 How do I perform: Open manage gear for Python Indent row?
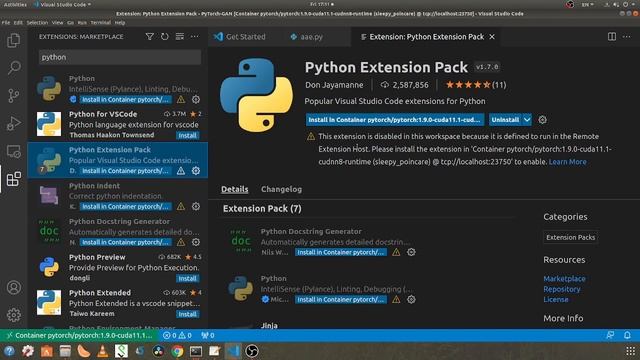point(196,207)
